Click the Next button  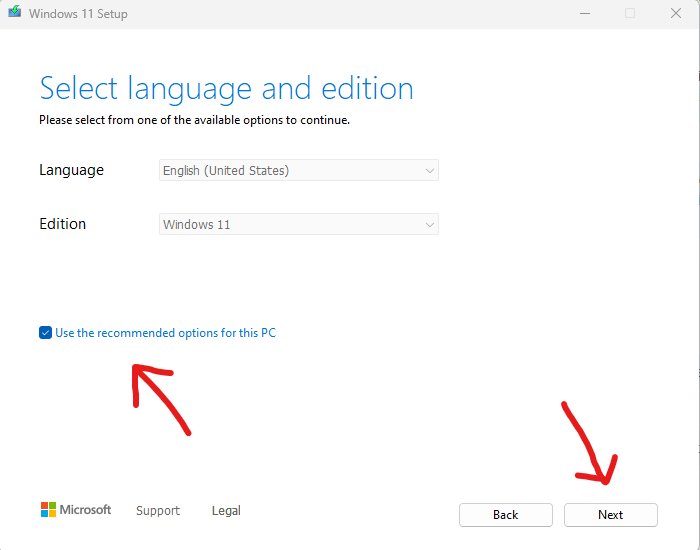(x=610, y=515)
